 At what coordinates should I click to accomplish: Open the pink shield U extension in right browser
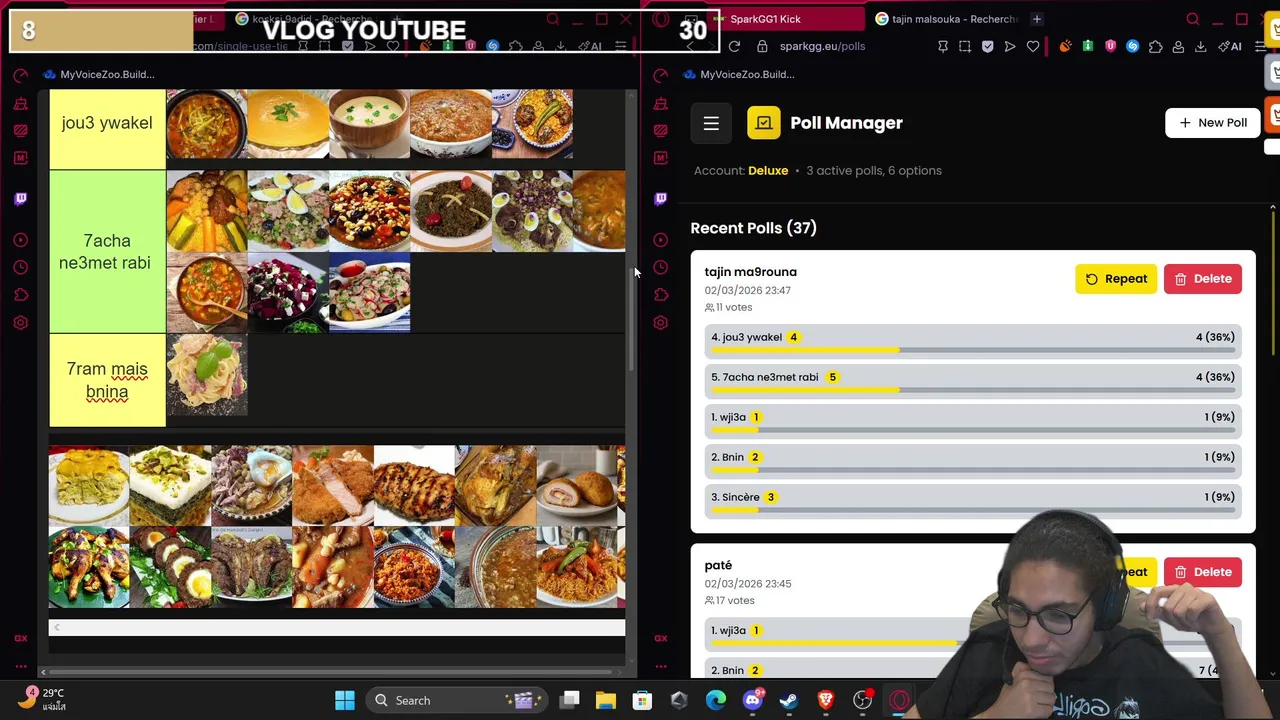pyautogui.click(x=1110, y=46)
